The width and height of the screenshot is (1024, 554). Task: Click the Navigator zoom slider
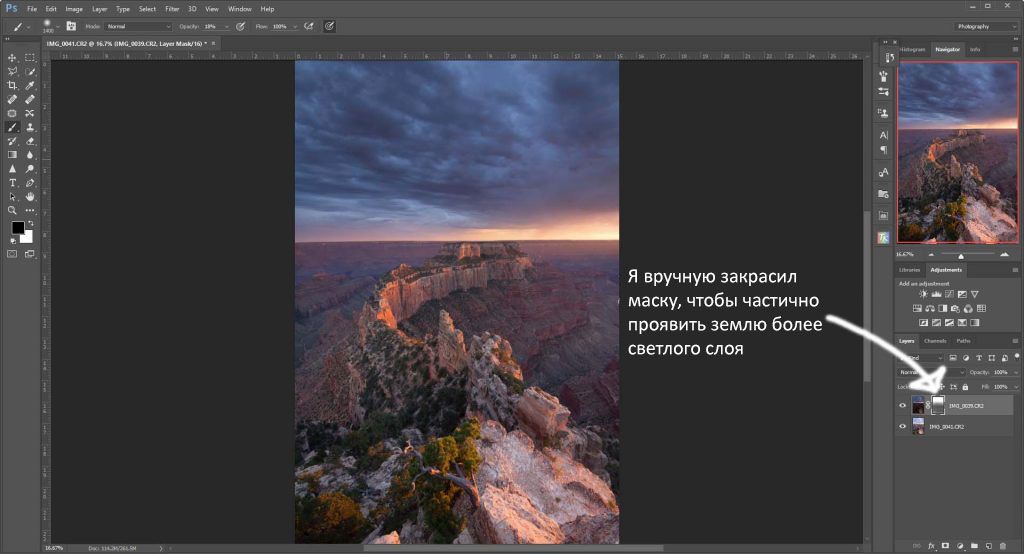click(960, 255)
